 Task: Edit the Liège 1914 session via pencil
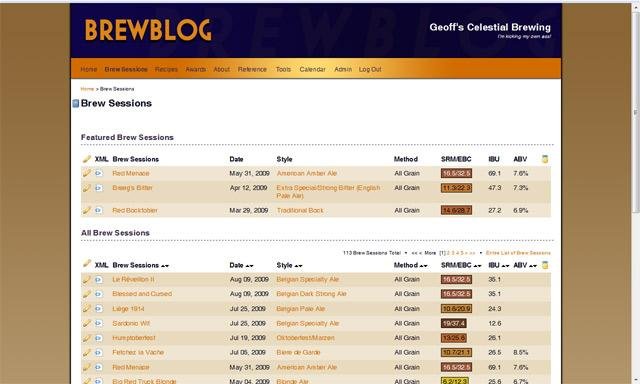pos(87,309)
